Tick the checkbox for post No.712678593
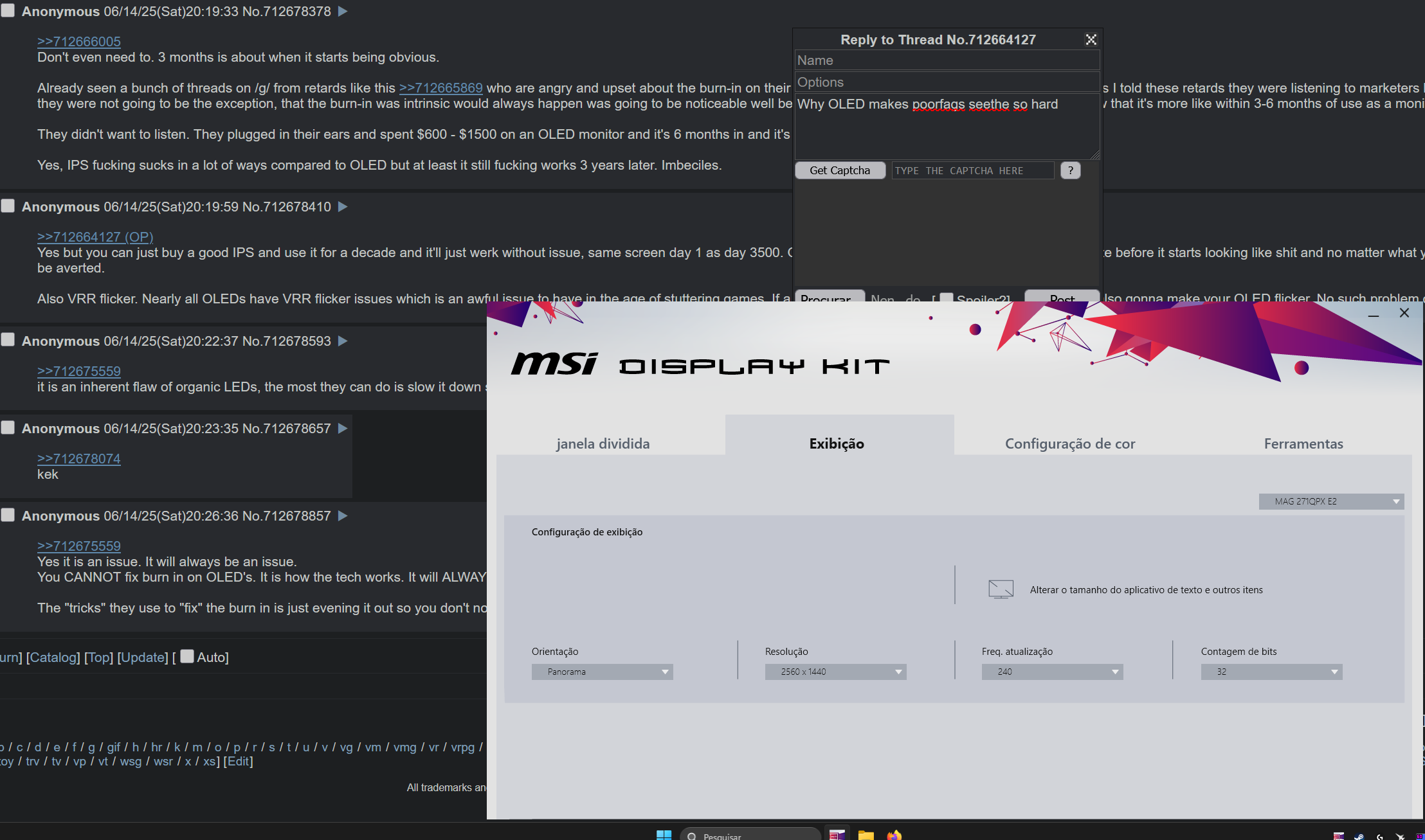 [x=8, y=340]
